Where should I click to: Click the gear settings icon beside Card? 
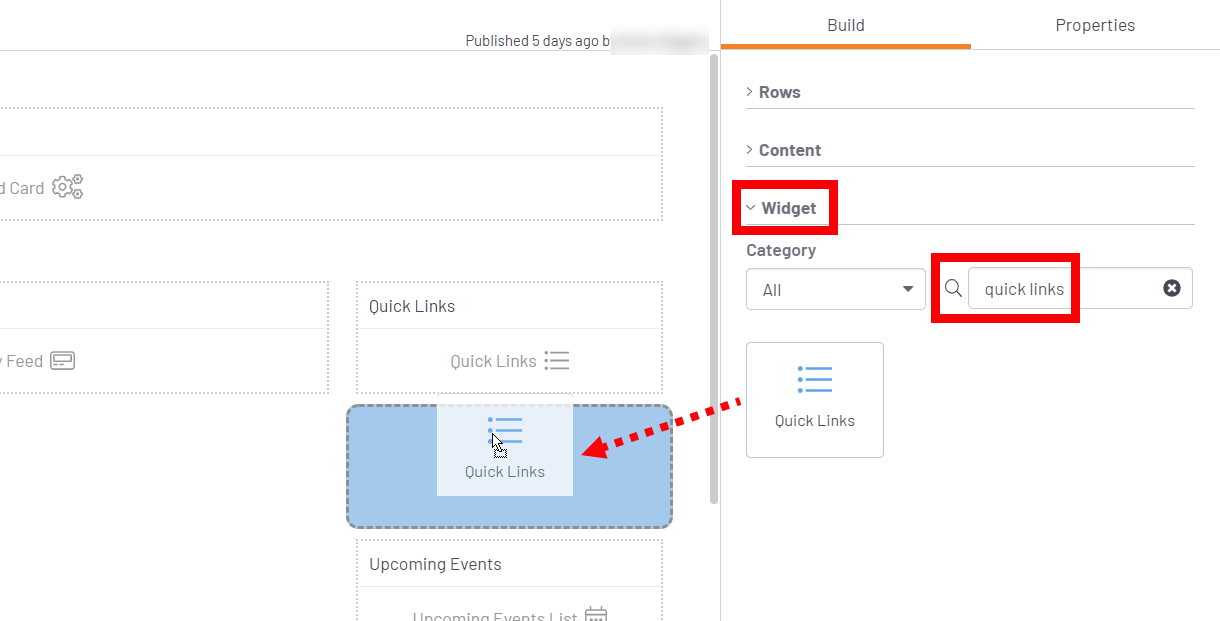(68, 187)
